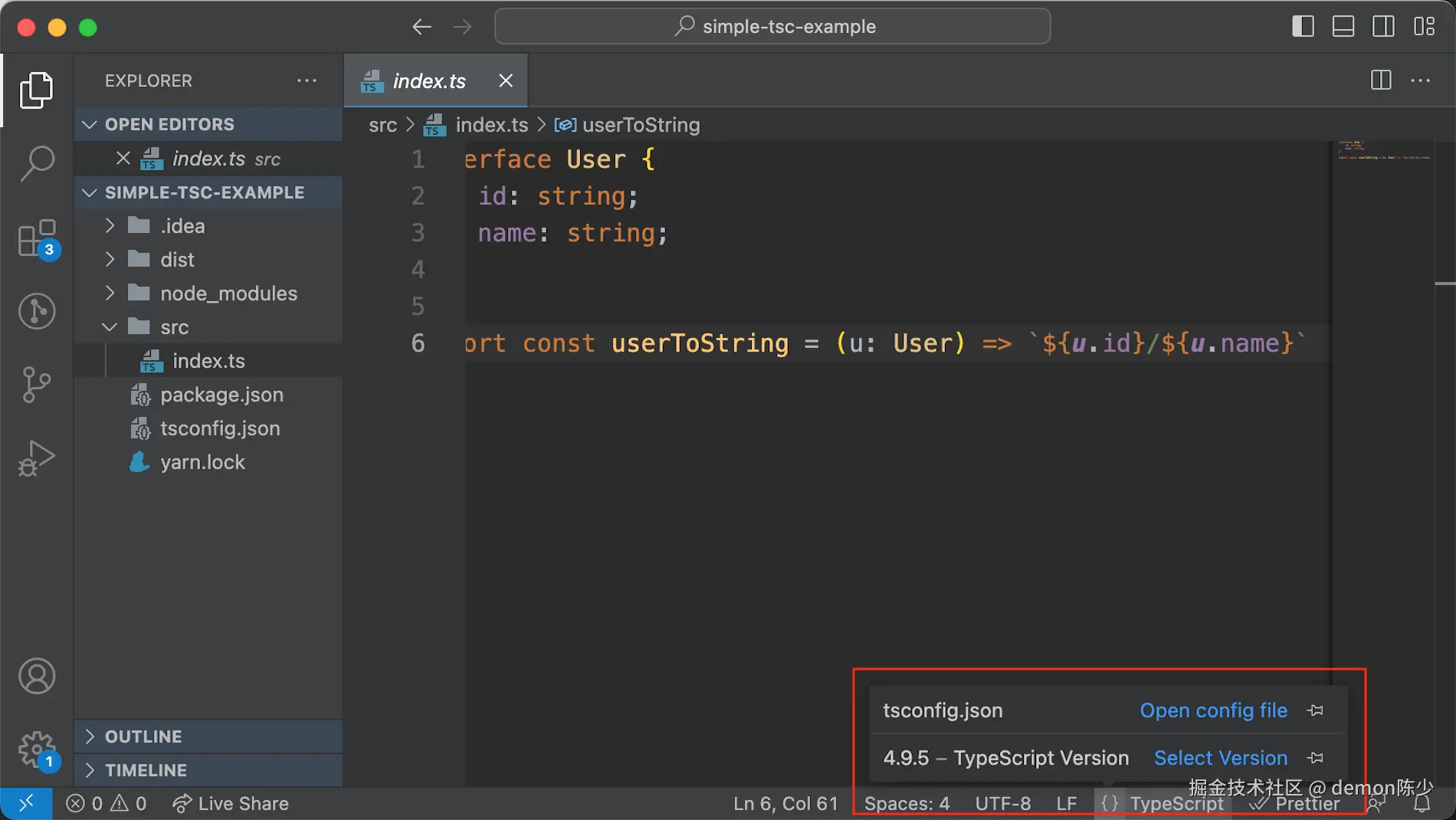Click the Open config file link
Image resolution: width=1456 pixels, height=820 pixels.
click(1213, 710)
